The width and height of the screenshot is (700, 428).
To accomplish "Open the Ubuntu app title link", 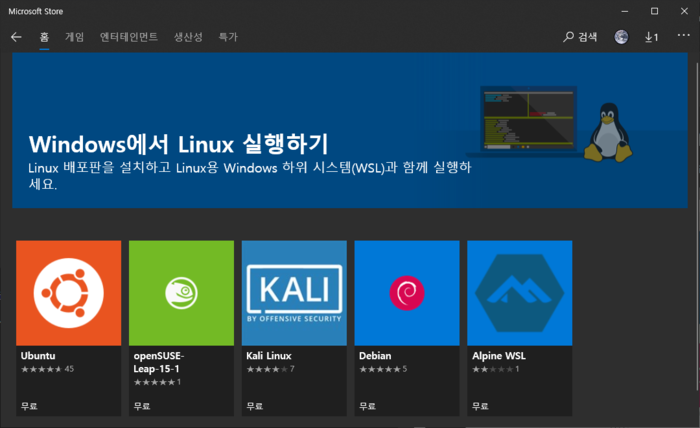I will tap(38, 356).
